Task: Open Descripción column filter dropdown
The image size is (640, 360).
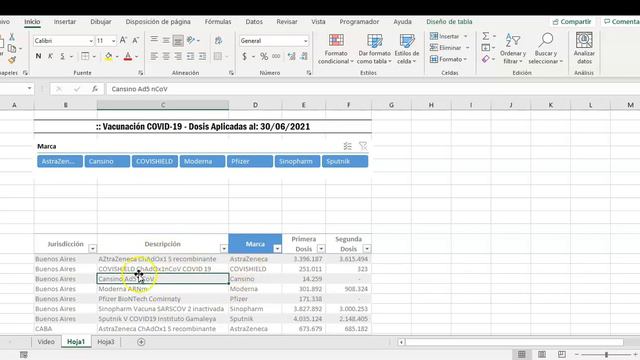Action: point(224,249)
